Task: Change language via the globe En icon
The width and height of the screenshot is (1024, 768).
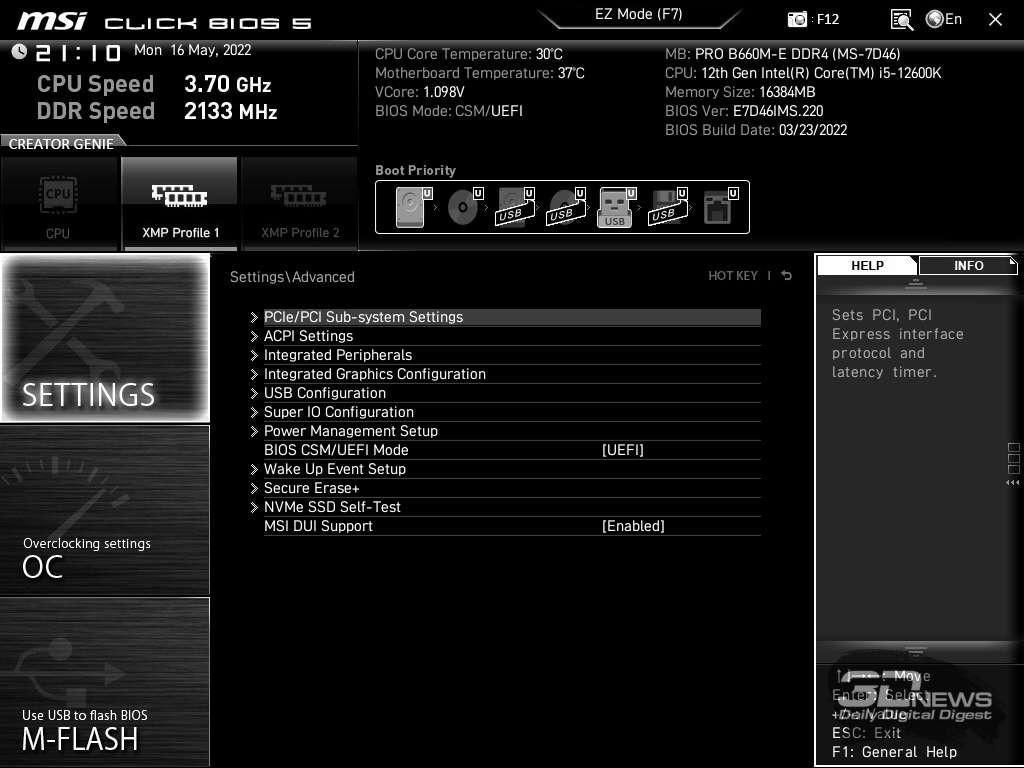Action: click(944, 19)
